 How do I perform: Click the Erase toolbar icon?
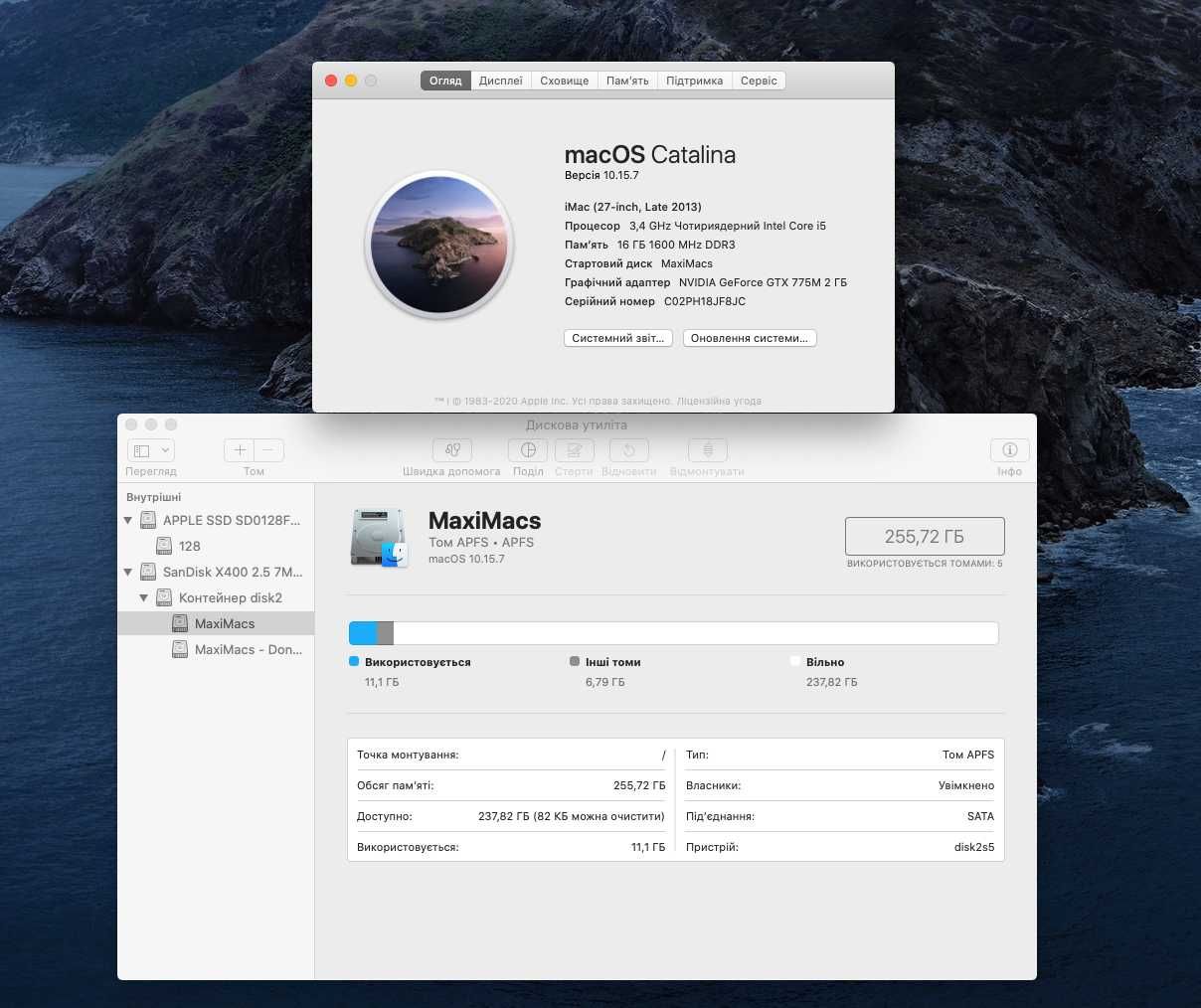[574, 450]
